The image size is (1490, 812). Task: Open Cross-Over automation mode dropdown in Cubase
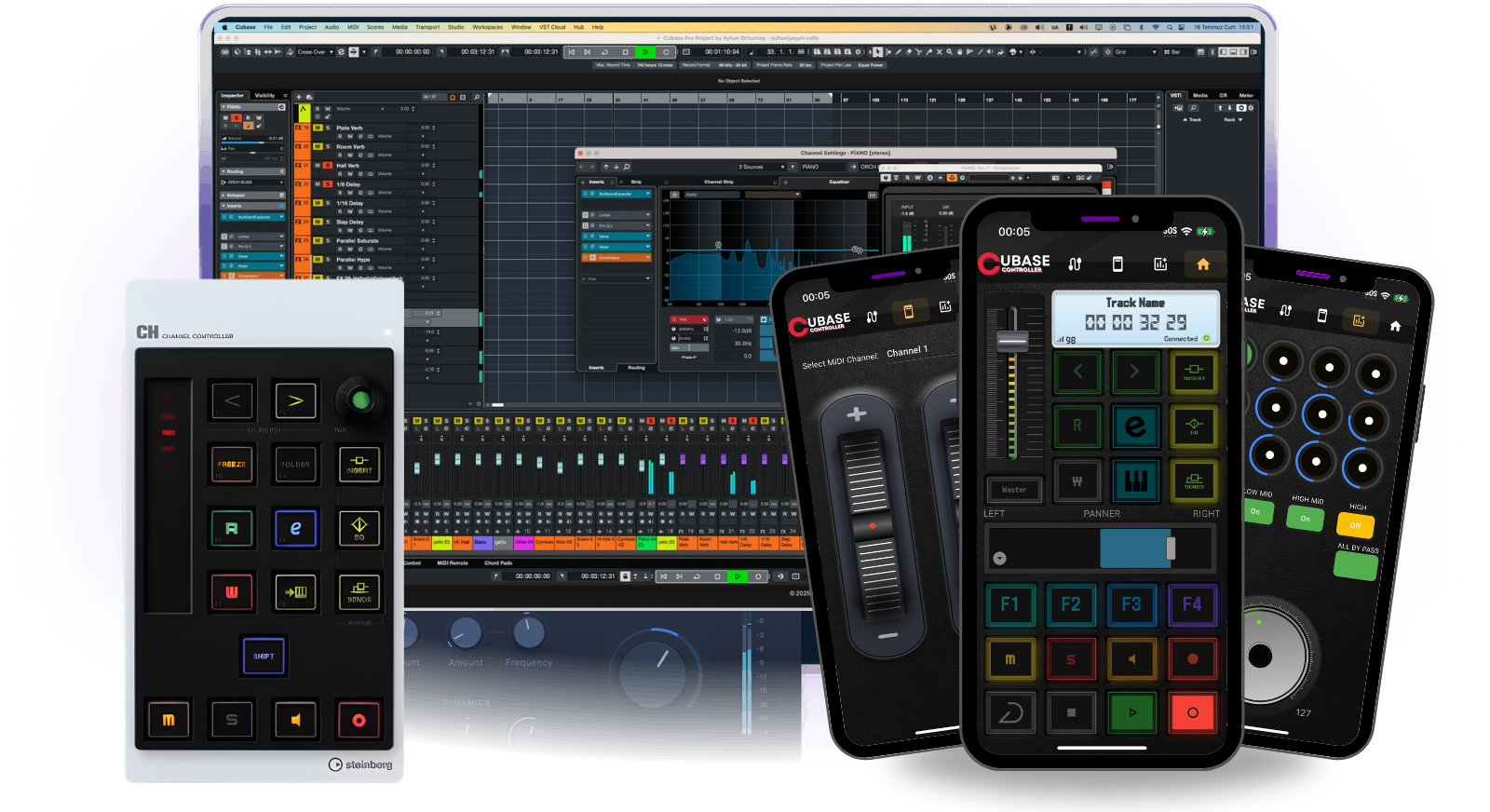click(x=315, y=52)
